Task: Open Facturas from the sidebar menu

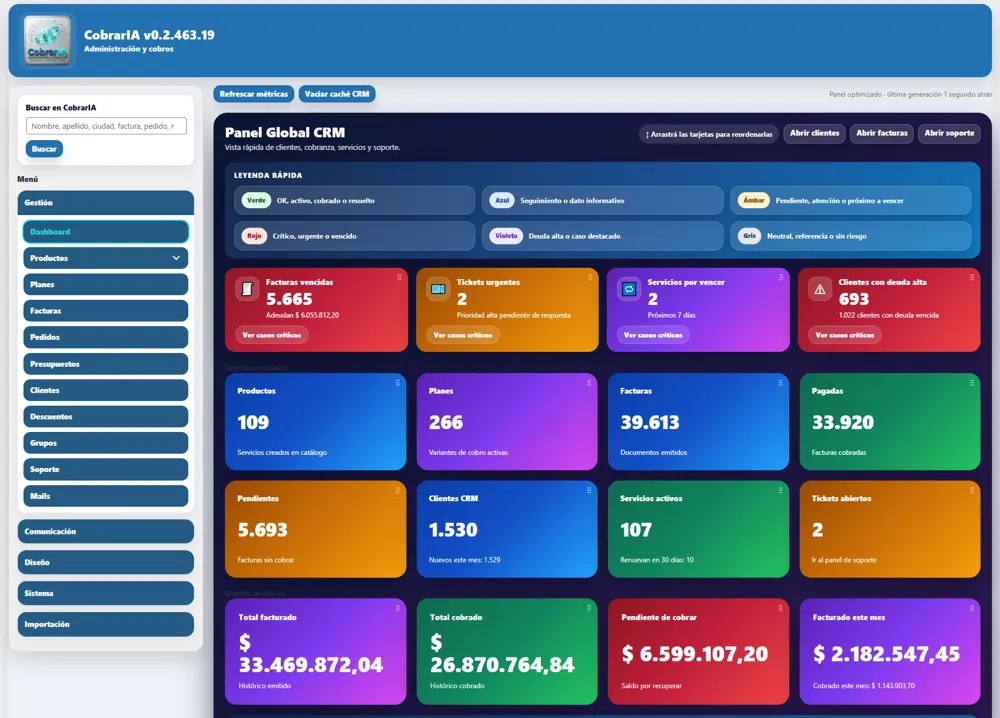Action: click(x=105, y=311)
